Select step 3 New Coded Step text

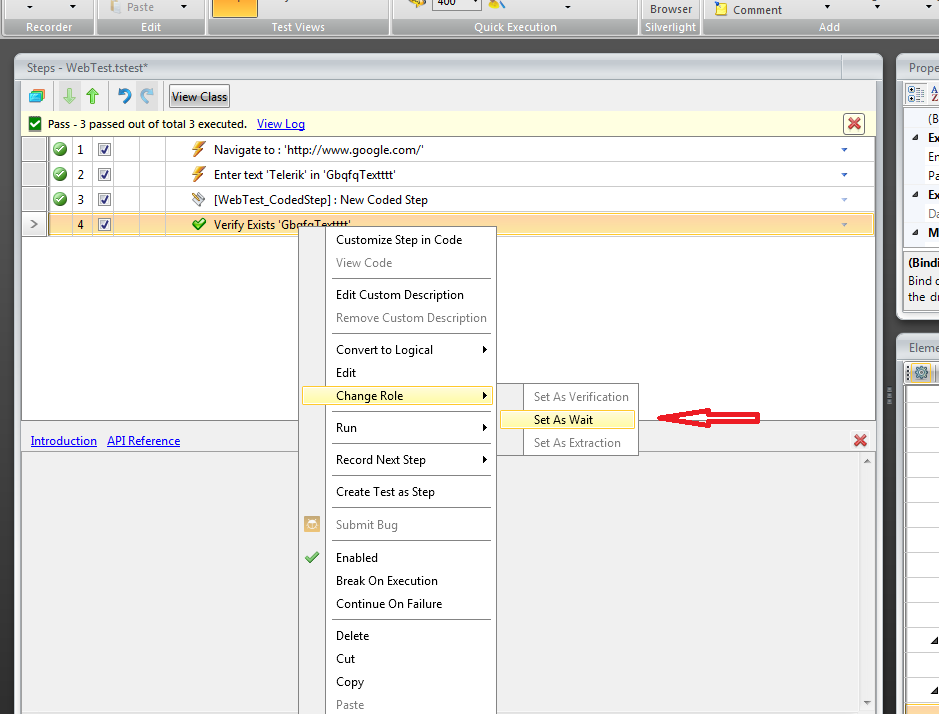(x=321, y=199)
